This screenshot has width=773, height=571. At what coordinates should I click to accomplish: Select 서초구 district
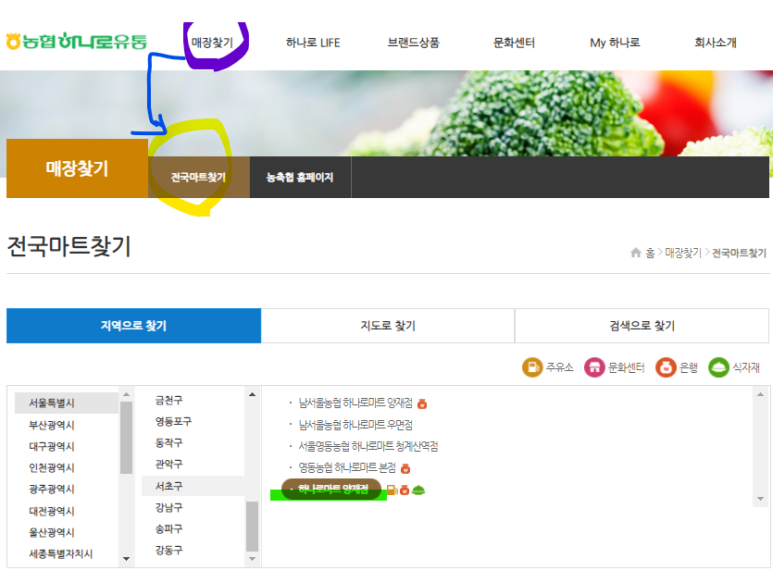tap(193, 486)
